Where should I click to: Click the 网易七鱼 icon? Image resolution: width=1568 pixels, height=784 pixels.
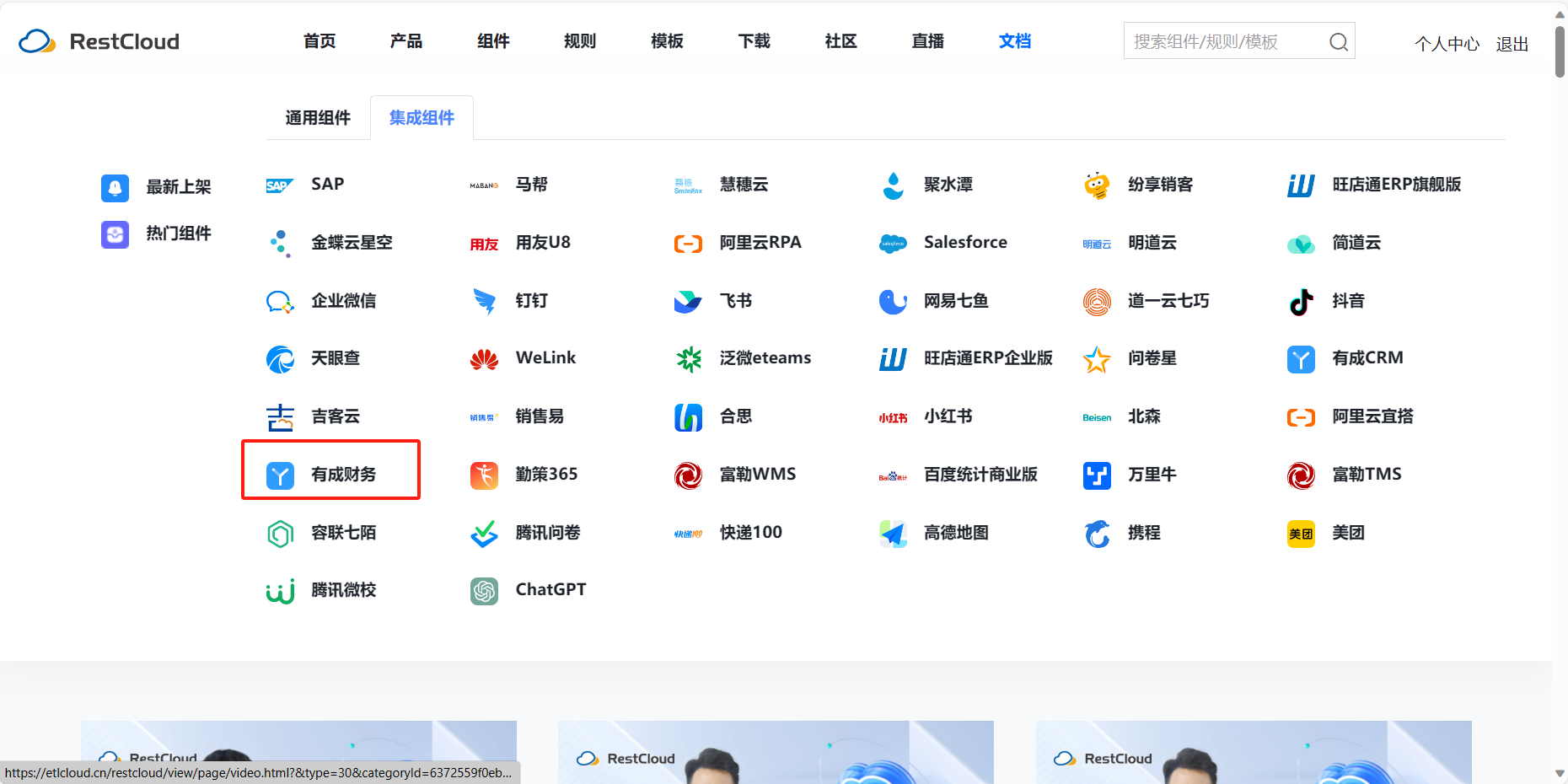[x=893, y=301]
